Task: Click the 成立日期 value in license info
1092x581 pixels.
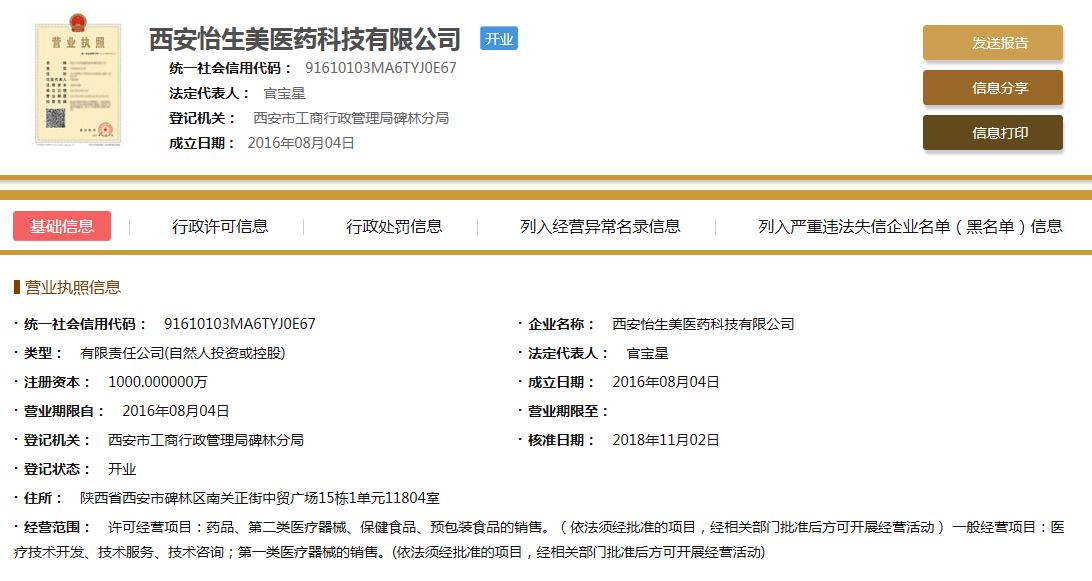Action: tap(666, 382)
